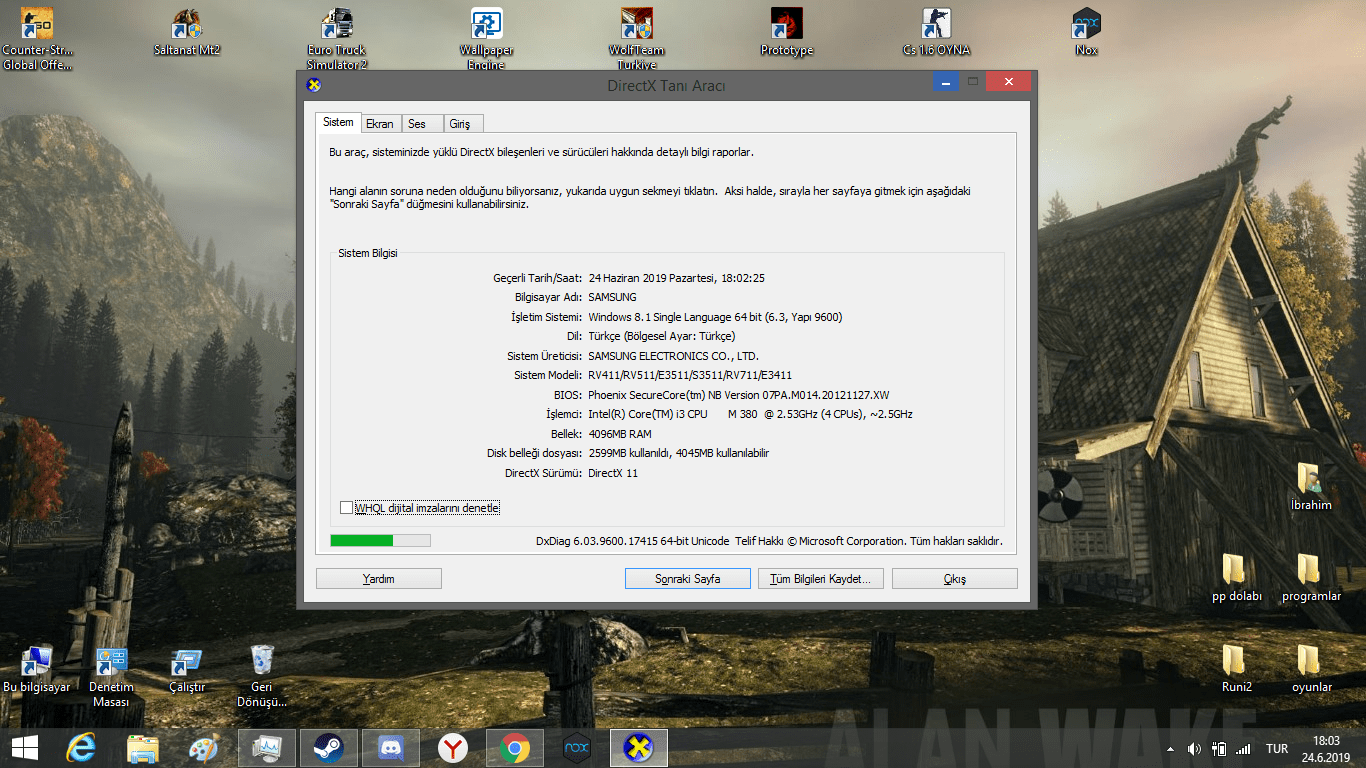Open system monitor app in taskbar
Image resolution: width=1366 pixels, height=768 pixels.
267,748
